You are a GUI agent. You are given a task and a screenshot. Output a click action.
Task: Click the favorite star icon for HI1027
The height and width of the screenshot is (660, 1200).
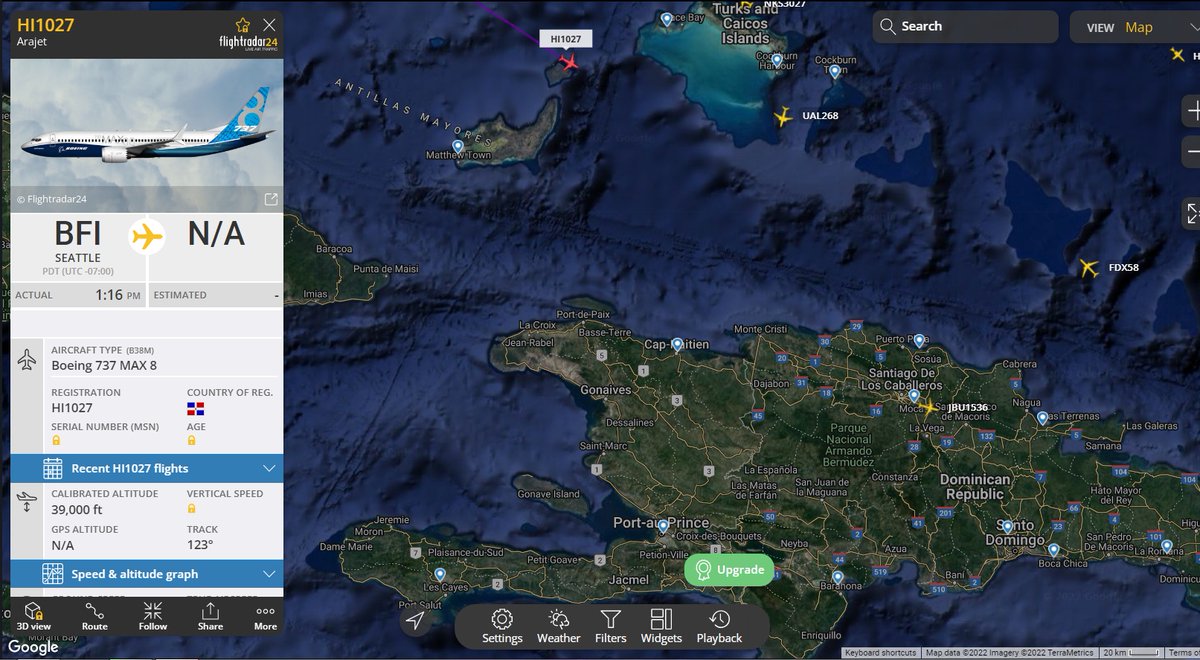(x=243, y=25)
